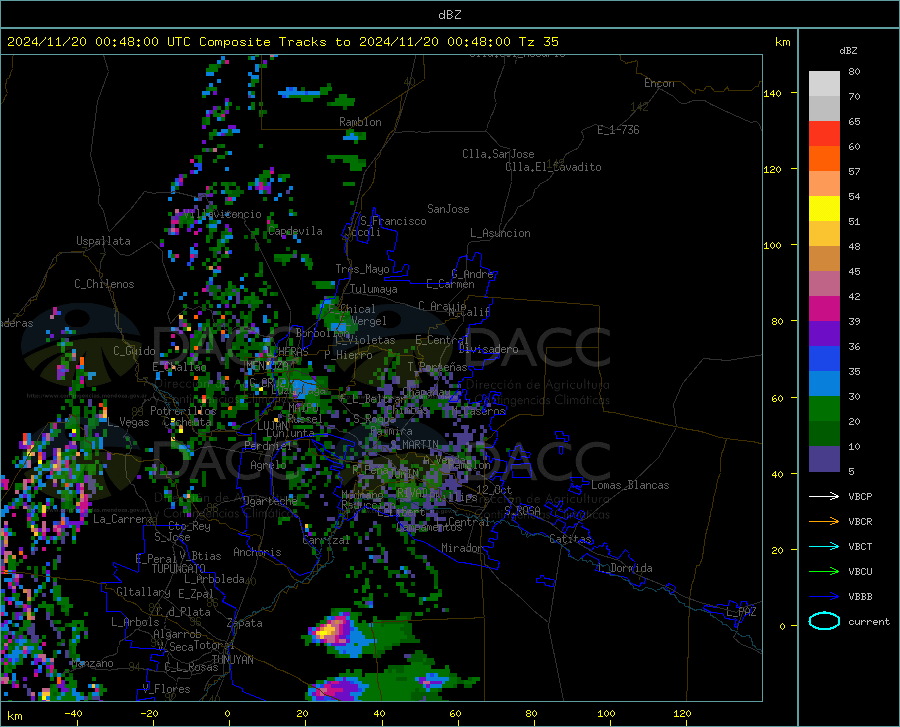This screenshot has height=727, width=900.
Task: Click the 'Ugarteche' map label
Action: pyautogui.click(x=270, y=501)
